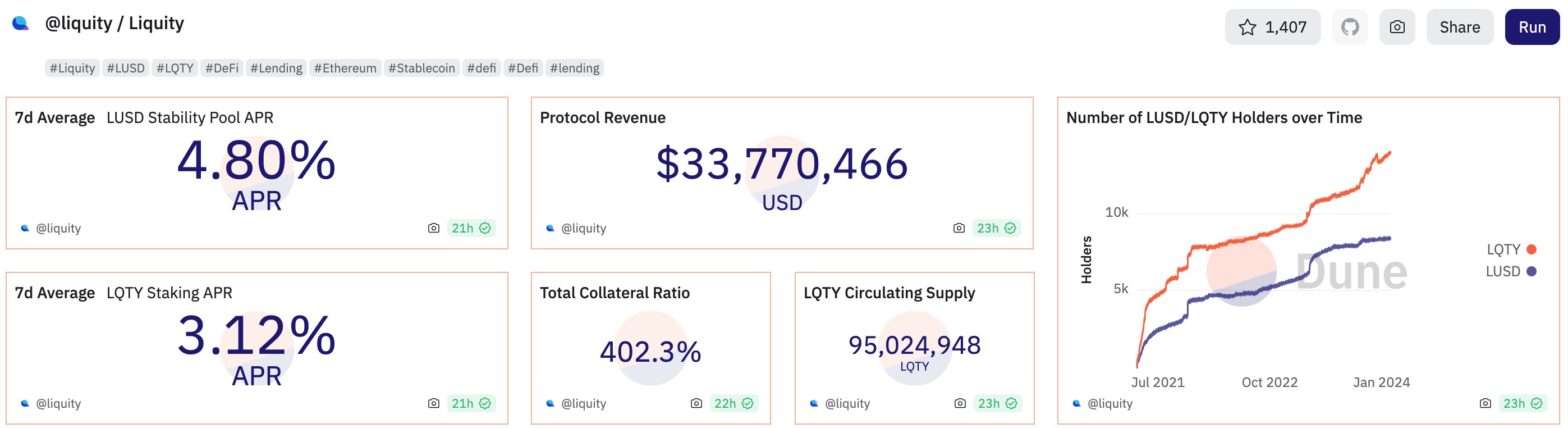Open the #Stablecoin tag
The height and width of the screenshot is (428, 1568).
point(422,68)
